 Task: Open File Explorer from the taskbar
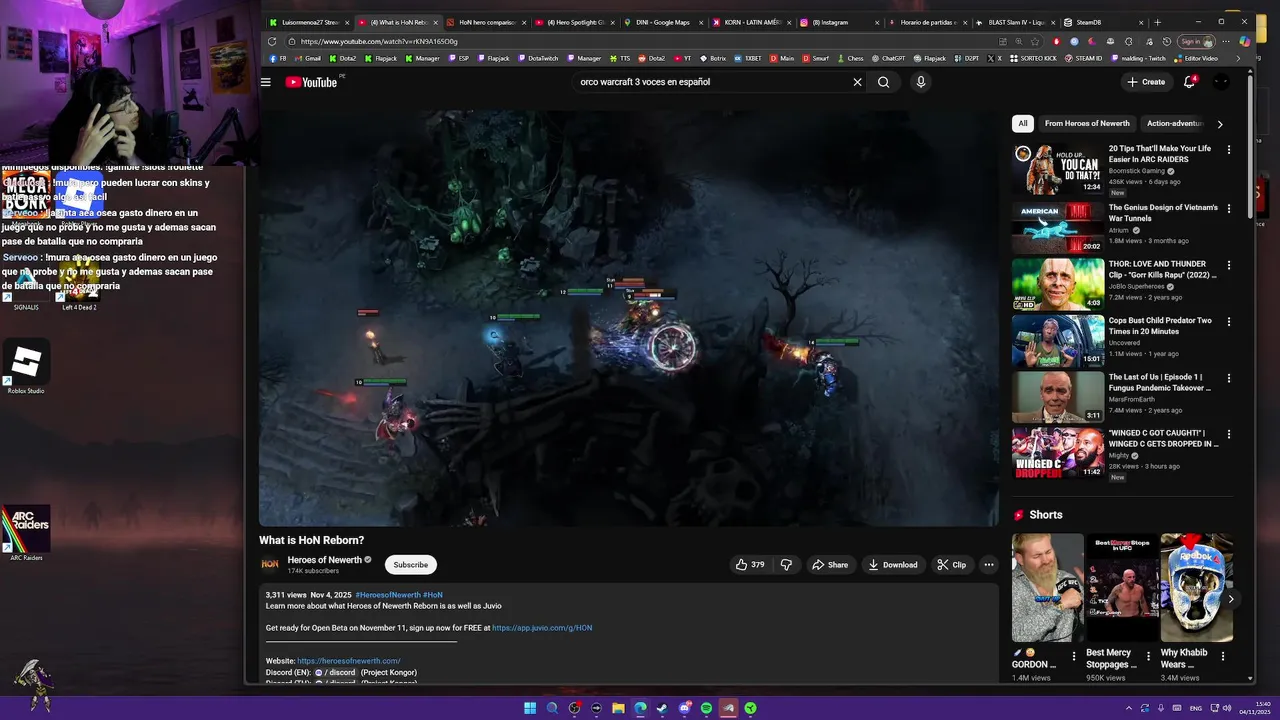pos(618,708)
